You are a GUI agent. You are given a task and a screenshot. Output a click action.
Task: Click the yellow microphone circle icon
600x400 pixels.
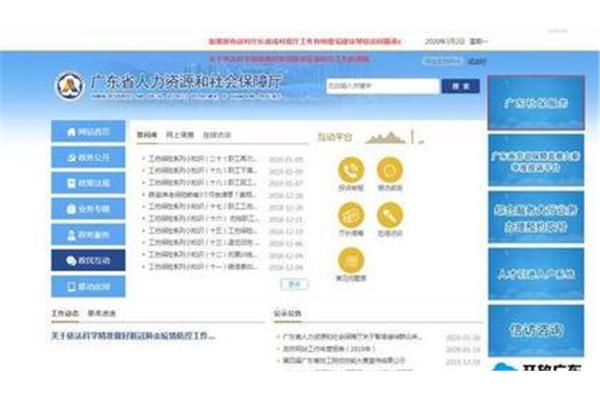coord(390,215)
